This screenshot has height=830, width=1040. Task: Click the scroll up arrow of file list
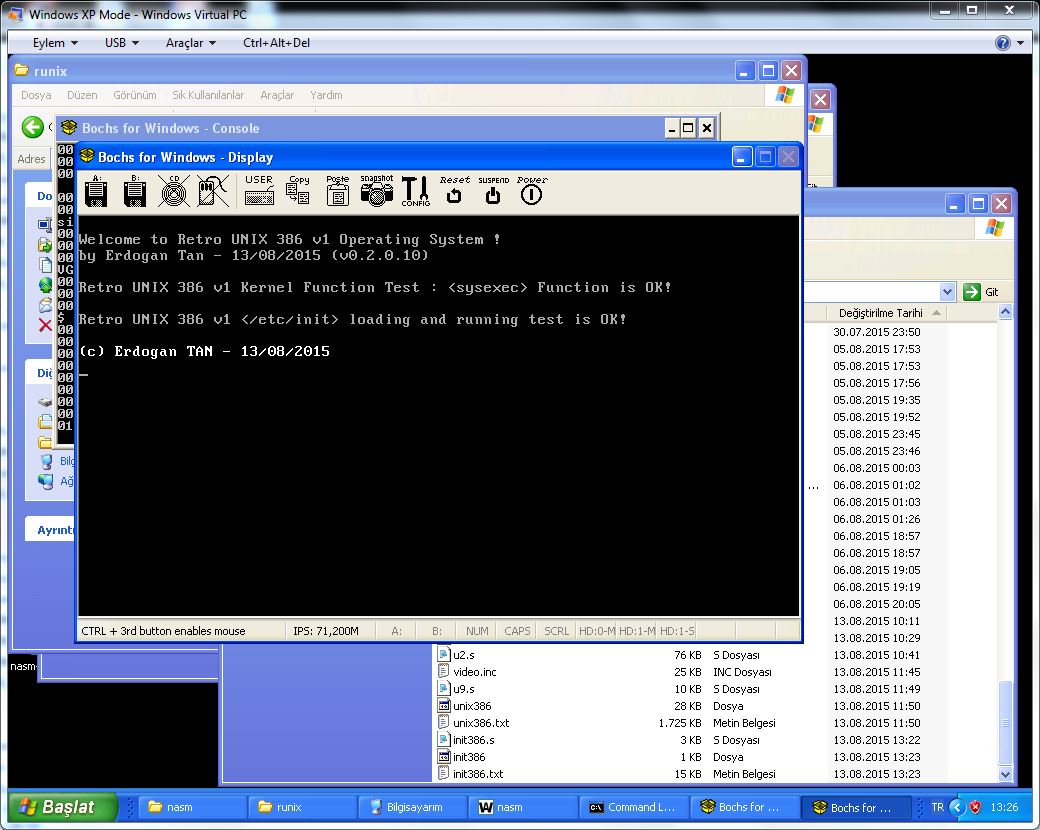pos(1006,312)
